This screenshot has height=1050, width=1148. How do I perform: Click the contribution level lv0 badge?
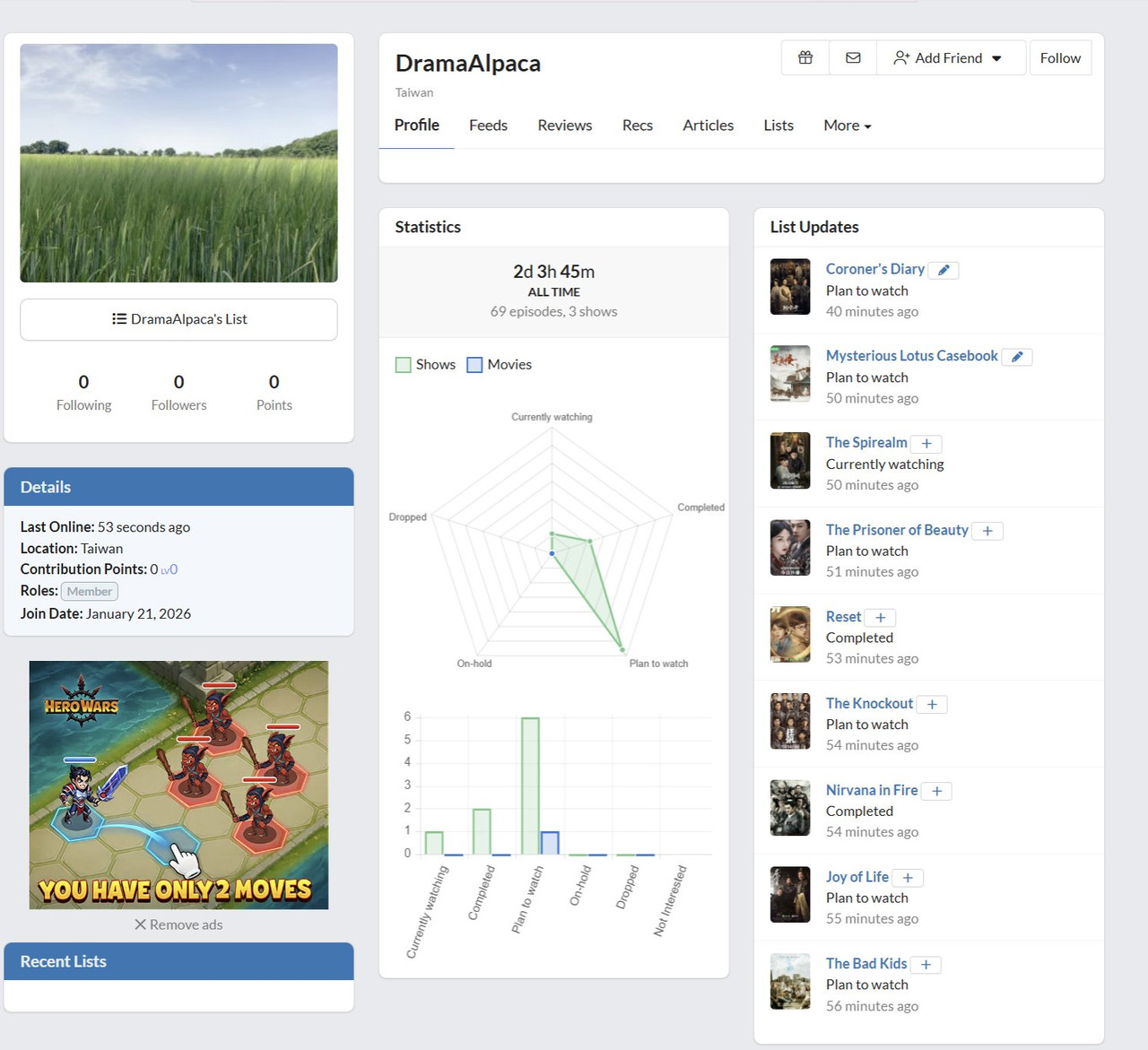pos(170,569)
